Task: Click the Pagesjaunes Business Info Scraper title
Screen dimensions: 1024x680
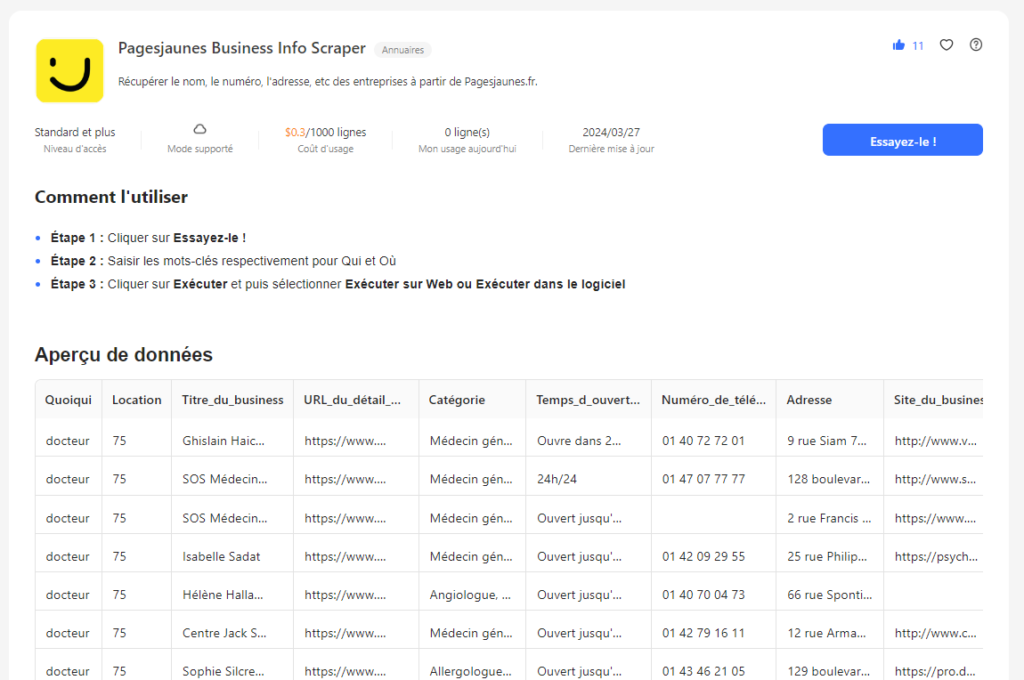Action: click(242, 48)
